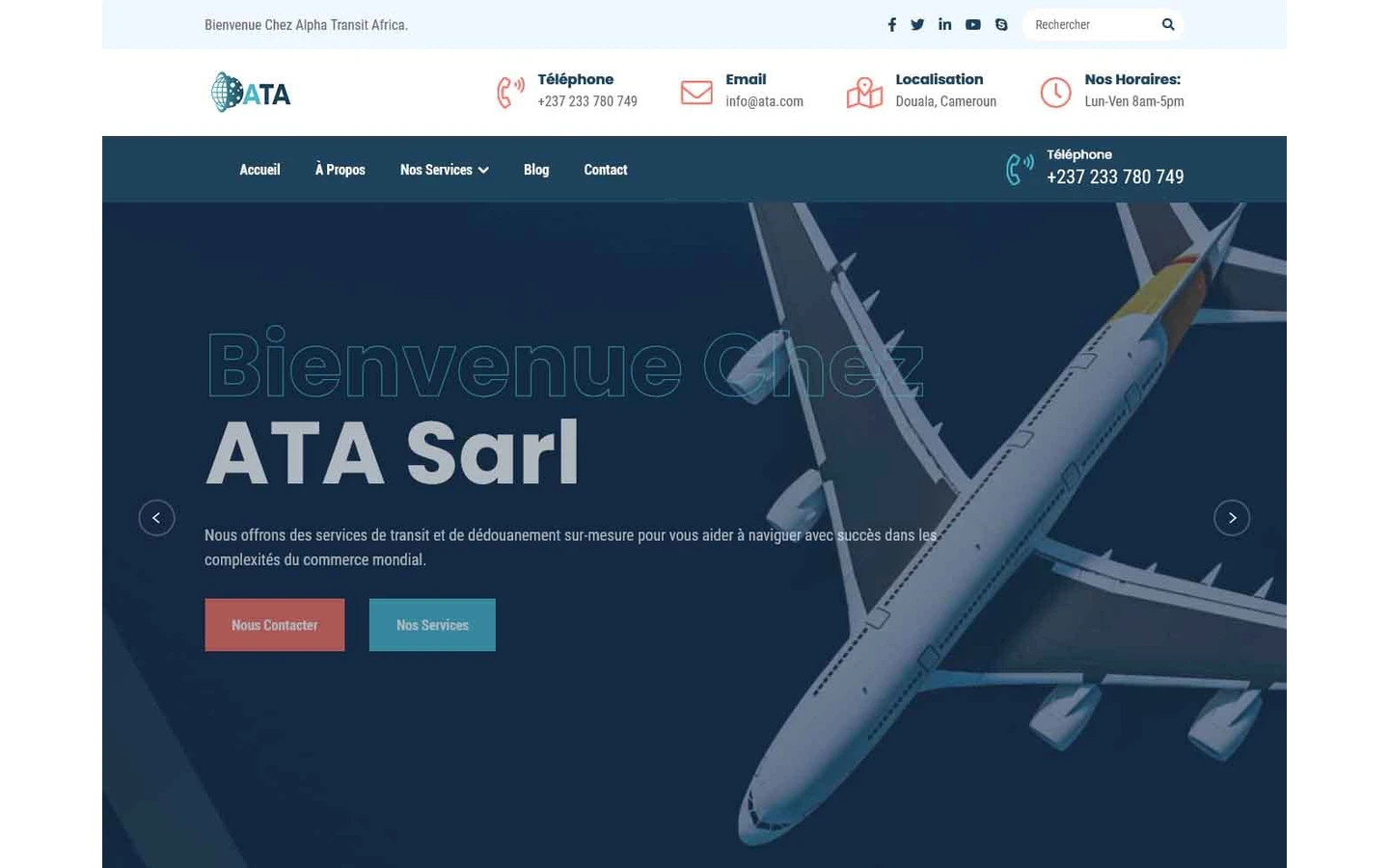Click the phone icon in navigation bar
The height and width of the screenshot is (868, 1389).
point(1020,169)
